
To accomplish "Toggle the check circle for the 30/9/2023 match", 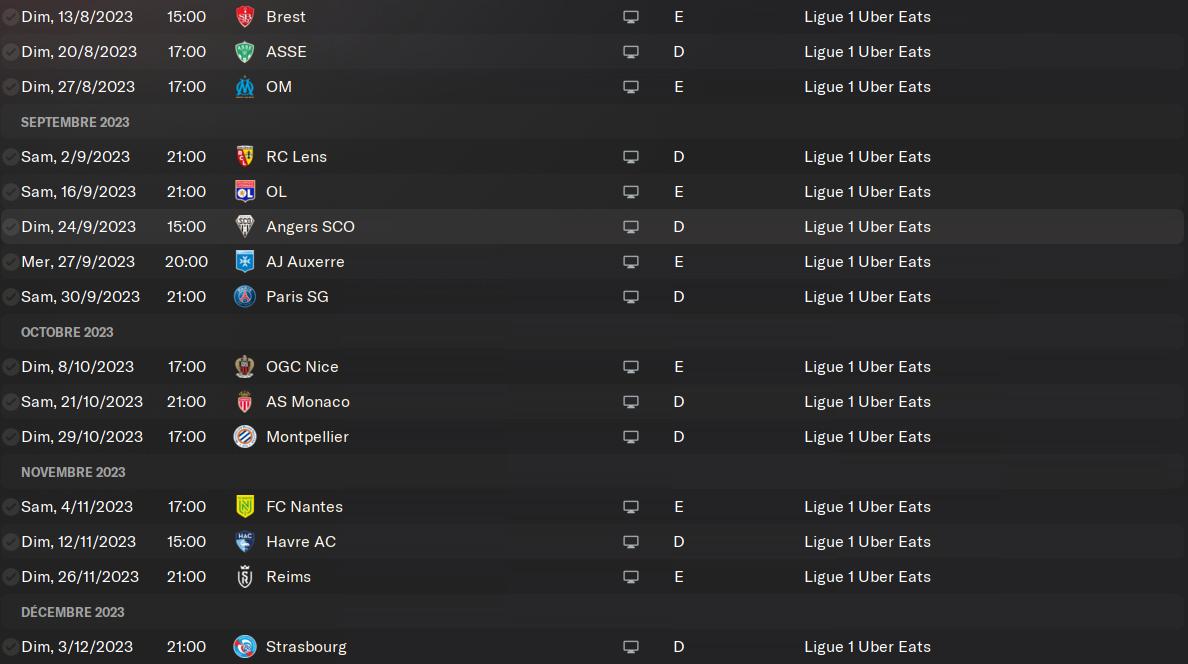I will tap(10, 297).
